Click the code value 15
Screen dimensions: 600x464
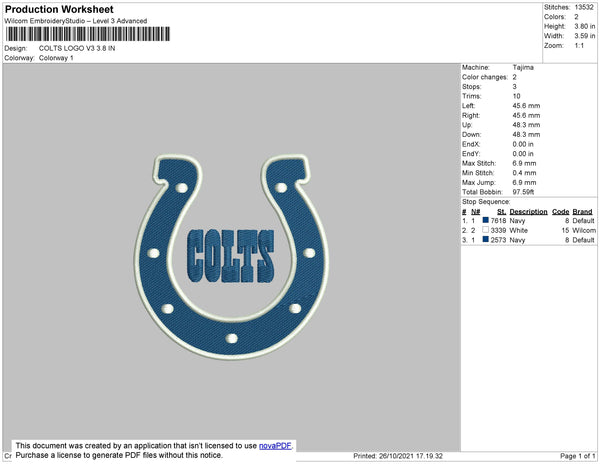566,230
